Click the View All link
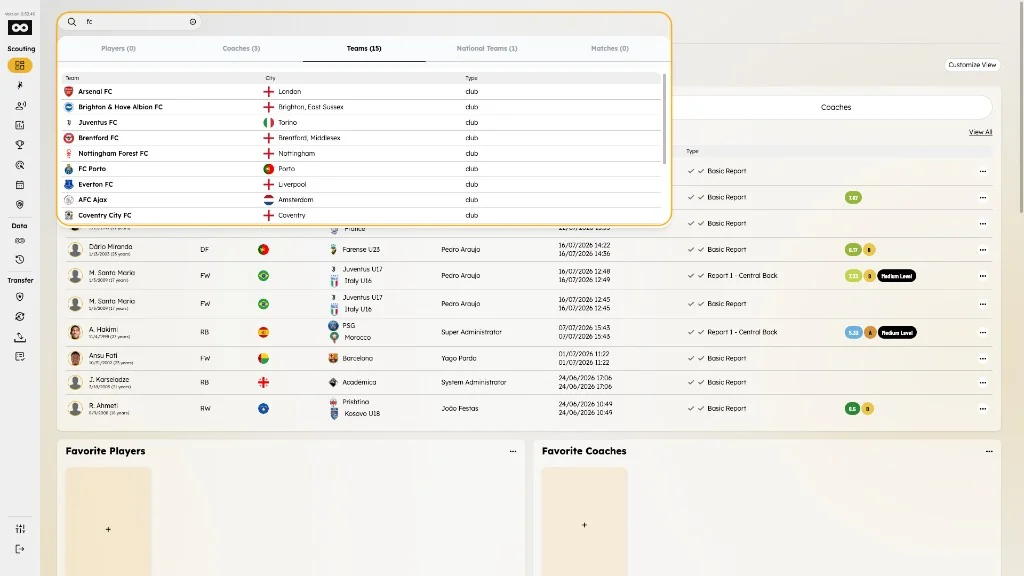This screenshot has height=576, width=1024. pyautogui.click(x=980, y=132)
